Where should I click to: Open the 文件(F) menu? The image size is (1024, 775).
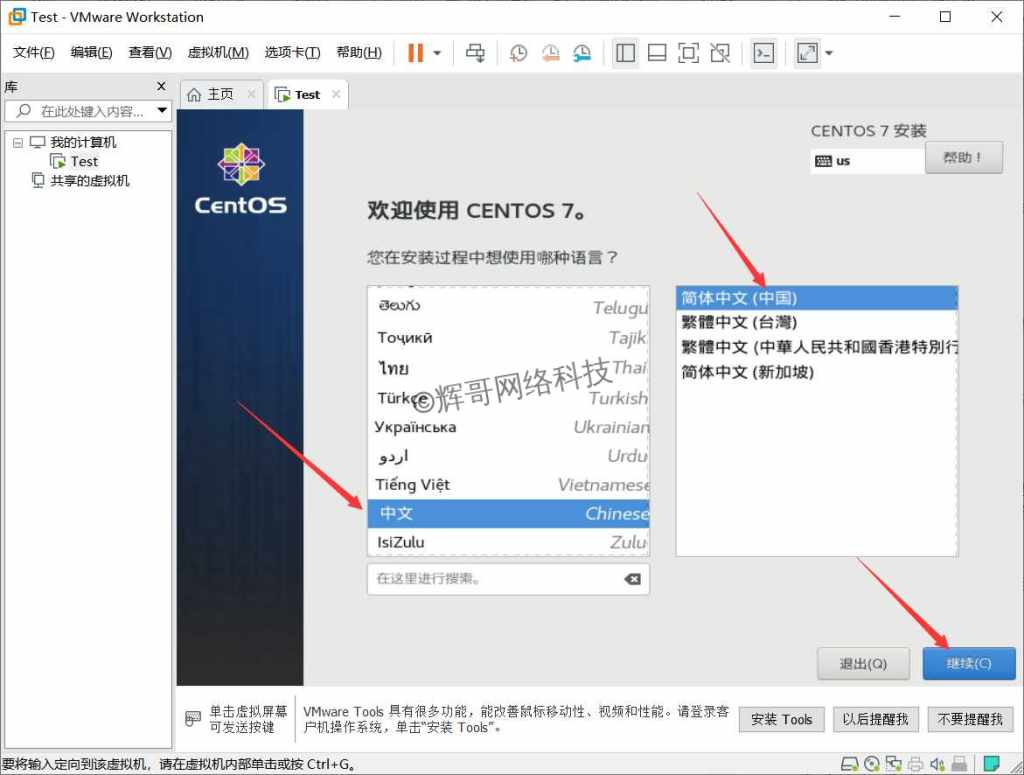[33, 53]
